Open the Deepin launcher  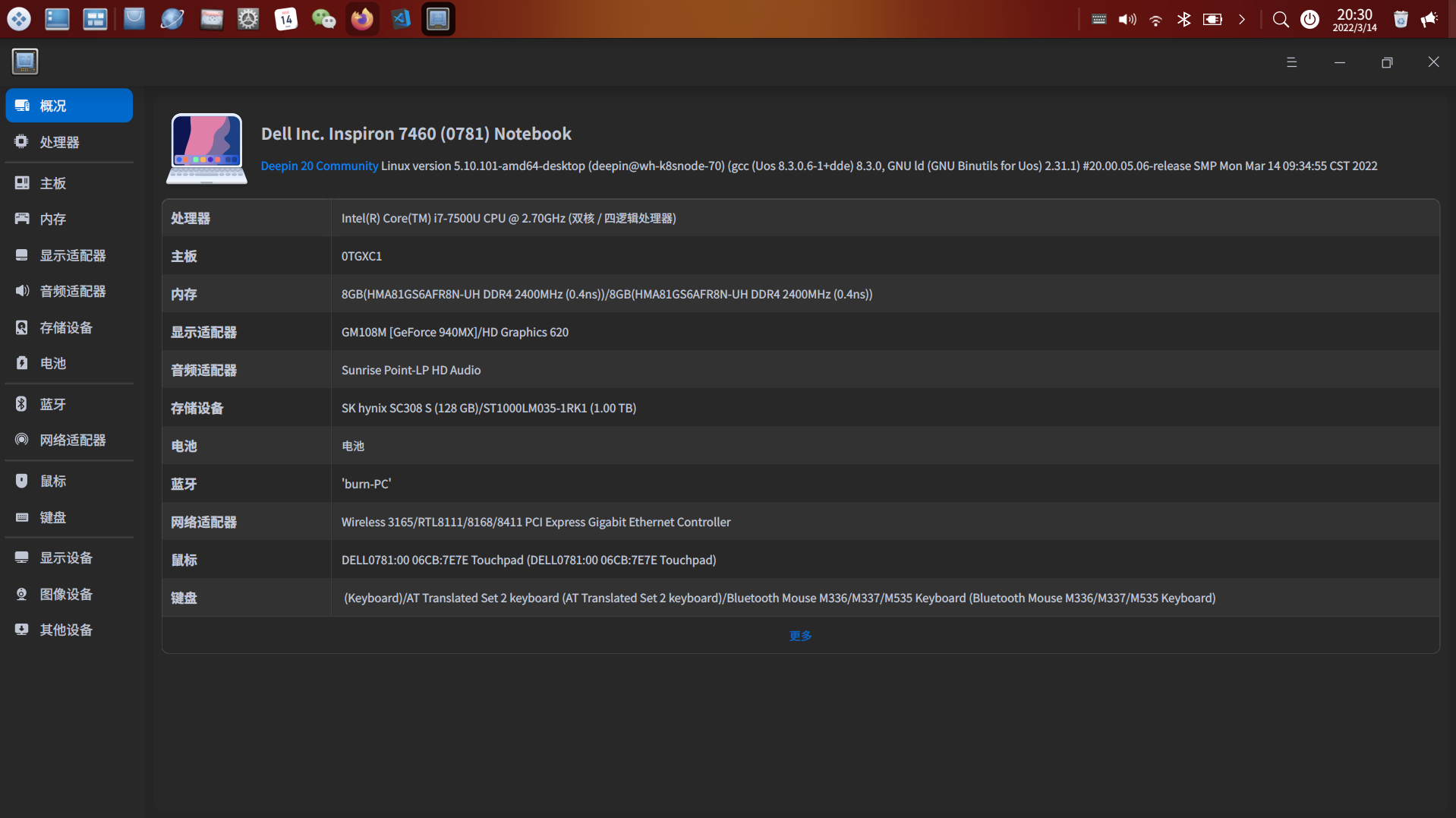[x=19, y=19]
